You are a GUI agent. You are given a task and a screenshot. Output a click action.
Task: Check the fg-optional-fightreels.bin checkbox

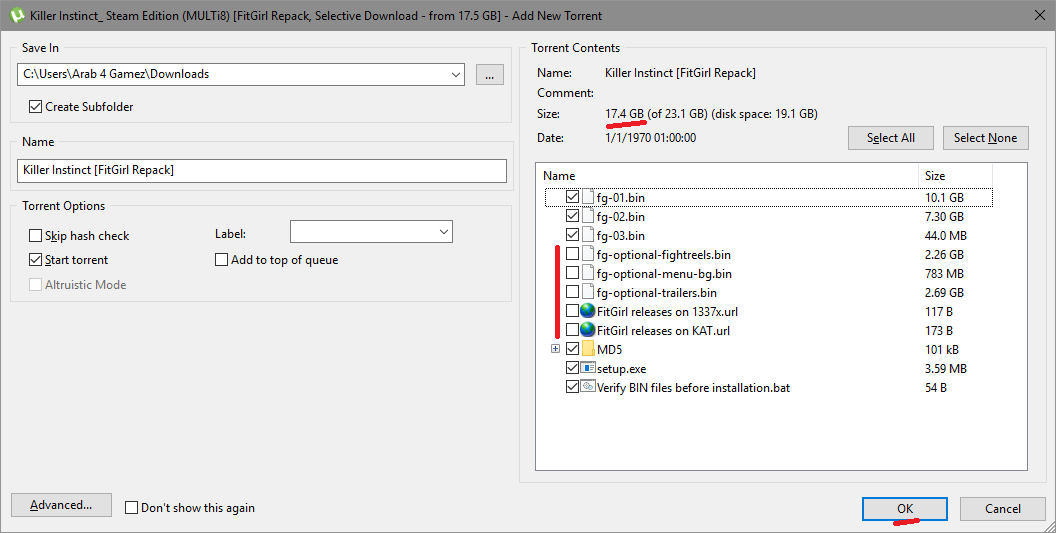click(x=572, y=255)
